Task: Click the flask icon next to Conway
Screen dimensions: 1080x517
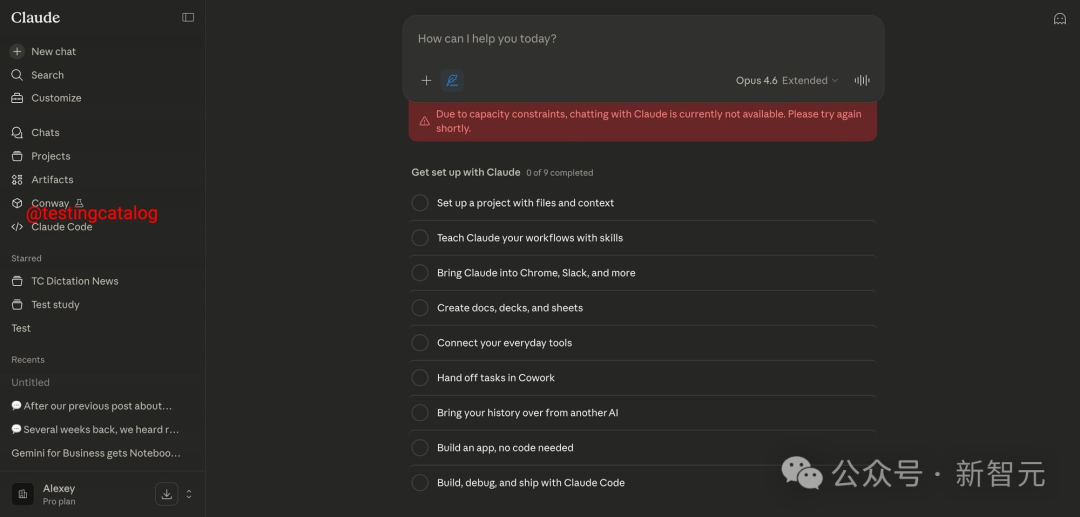Action: pyautogui.click(x=79, y=203)
